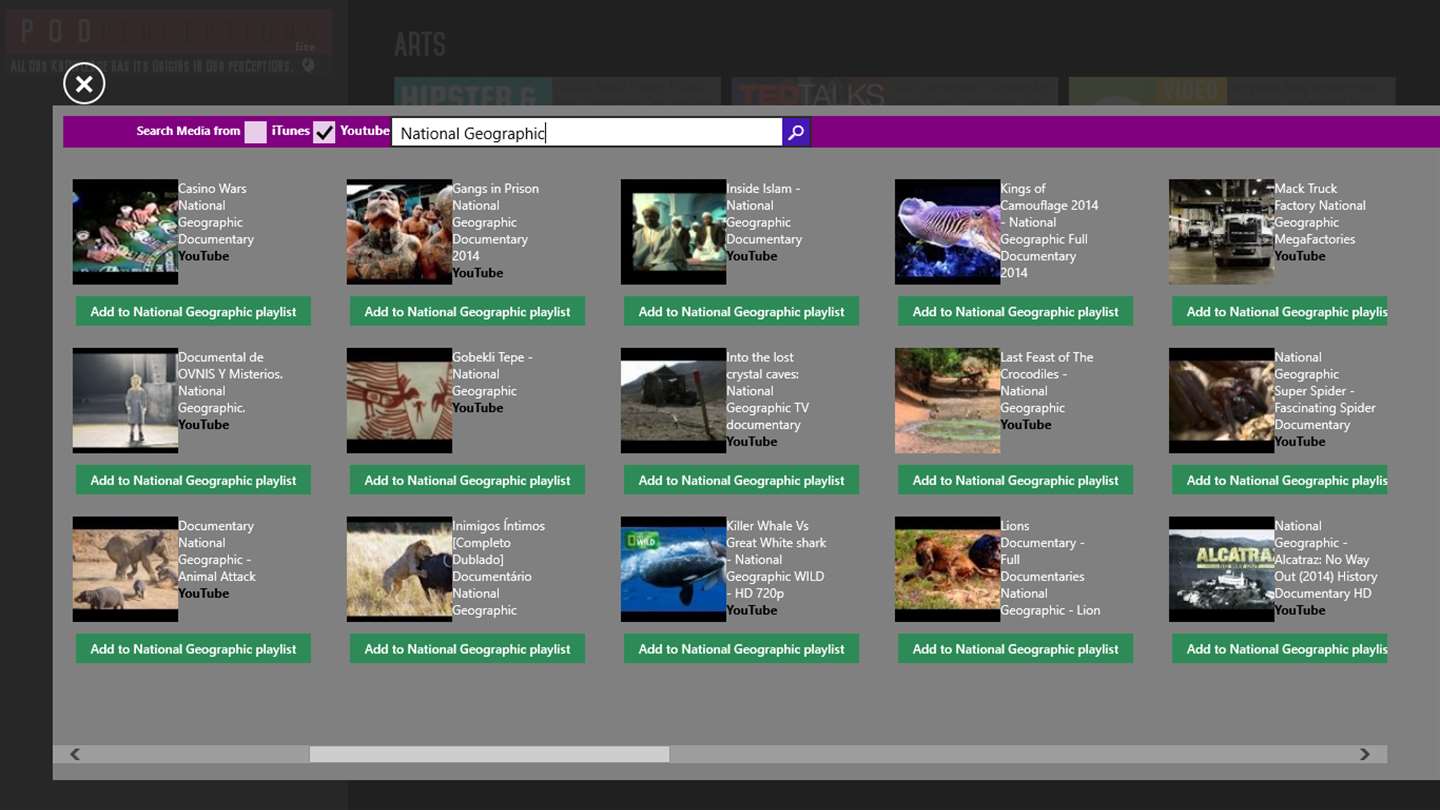The height and width of the screenshot is (810, 1440).
Task: Open Killer Whale Vs Great White thumbnail
Action: [x=673, y=570]
